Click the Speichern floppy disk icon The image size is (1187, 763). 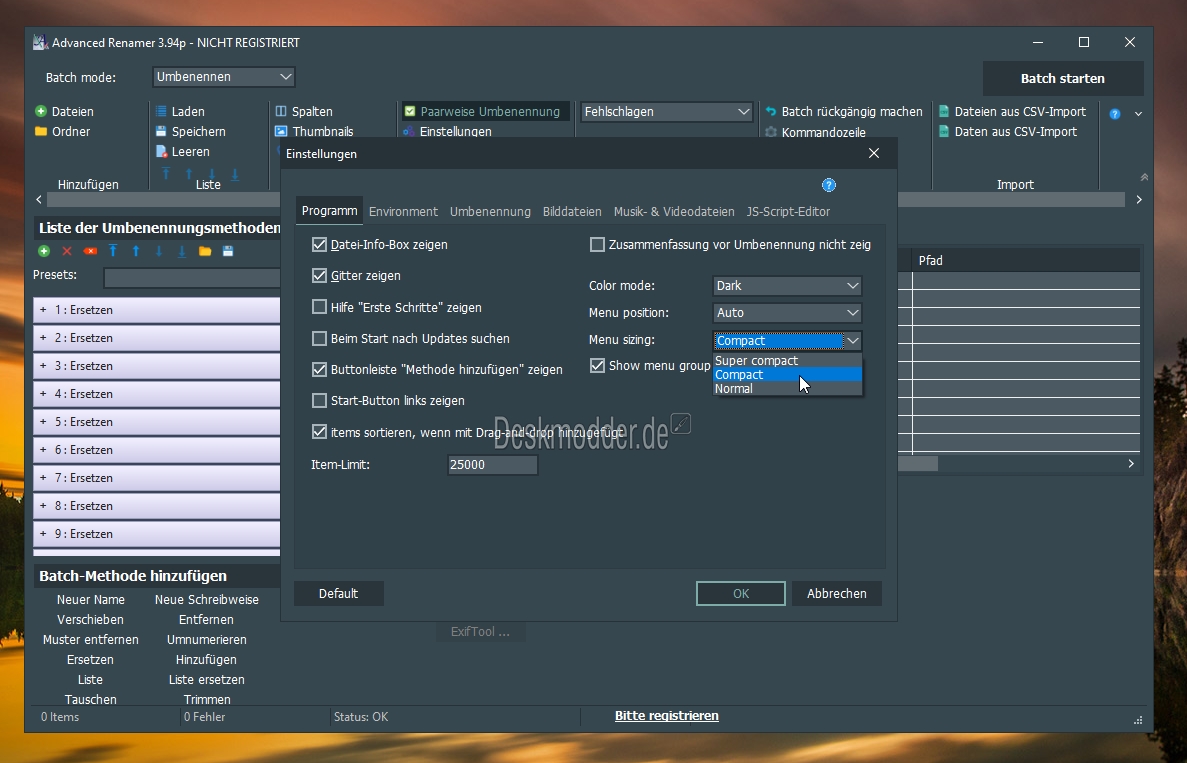(160, 131)
